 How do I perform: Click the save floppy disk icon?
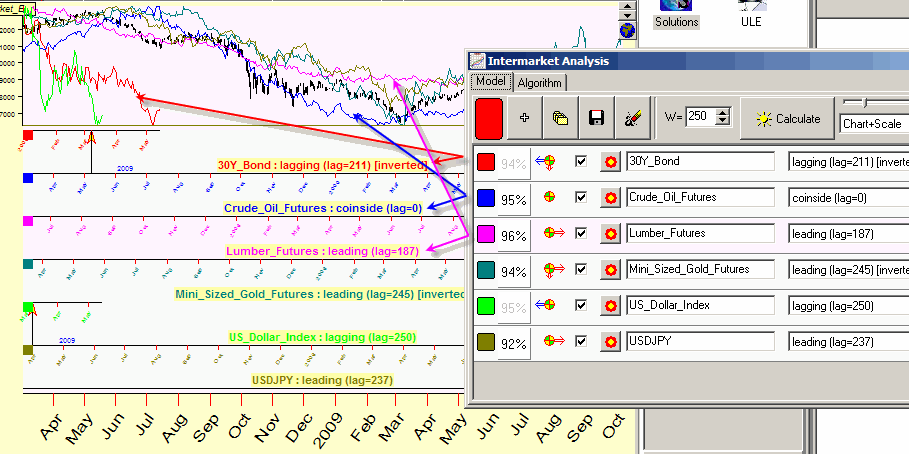click(595, 118)
